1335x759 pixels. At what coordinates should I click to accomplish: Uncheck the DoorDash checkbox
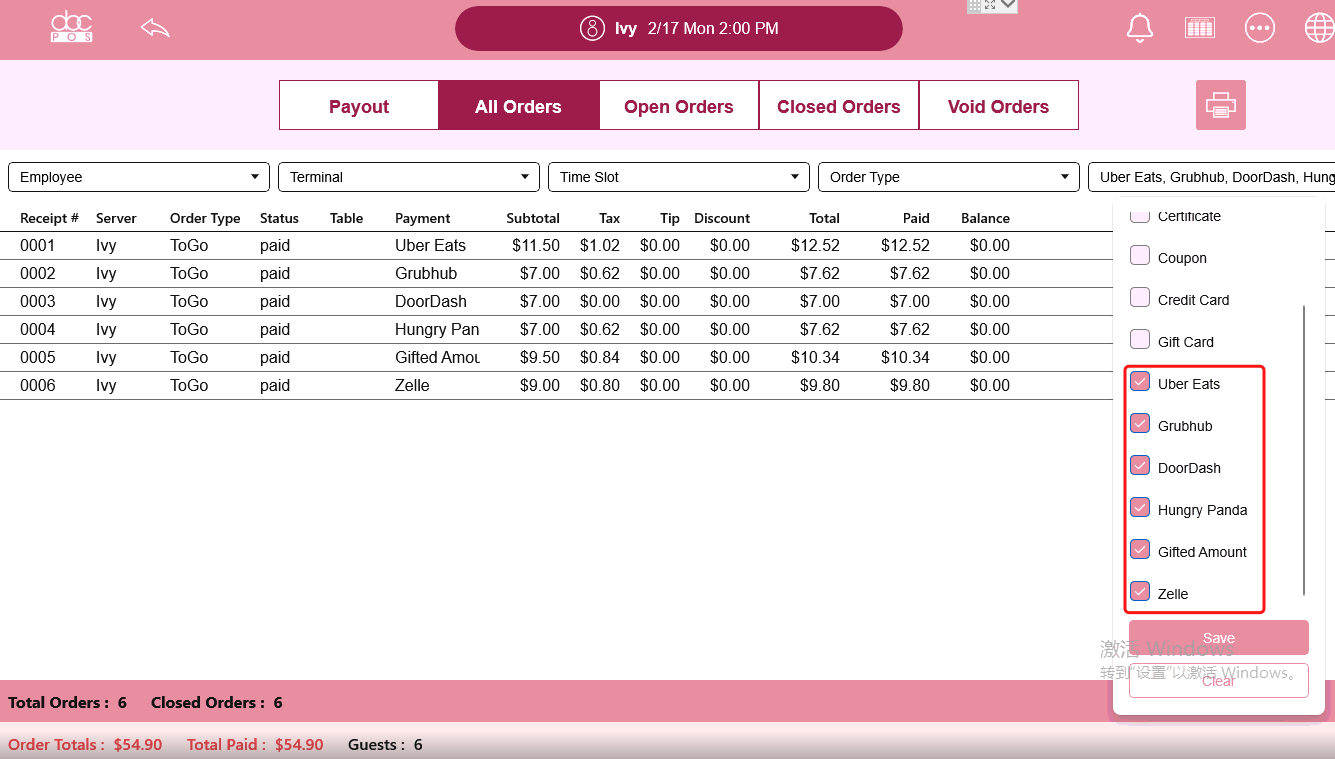point(1140,465)
